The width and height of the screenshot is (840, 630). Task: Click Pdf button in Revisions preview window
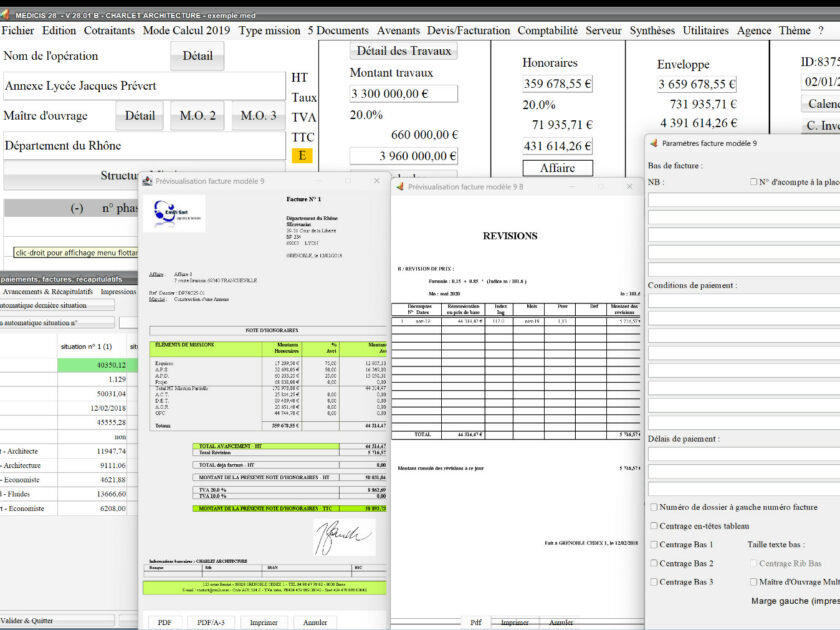(476, 622)
